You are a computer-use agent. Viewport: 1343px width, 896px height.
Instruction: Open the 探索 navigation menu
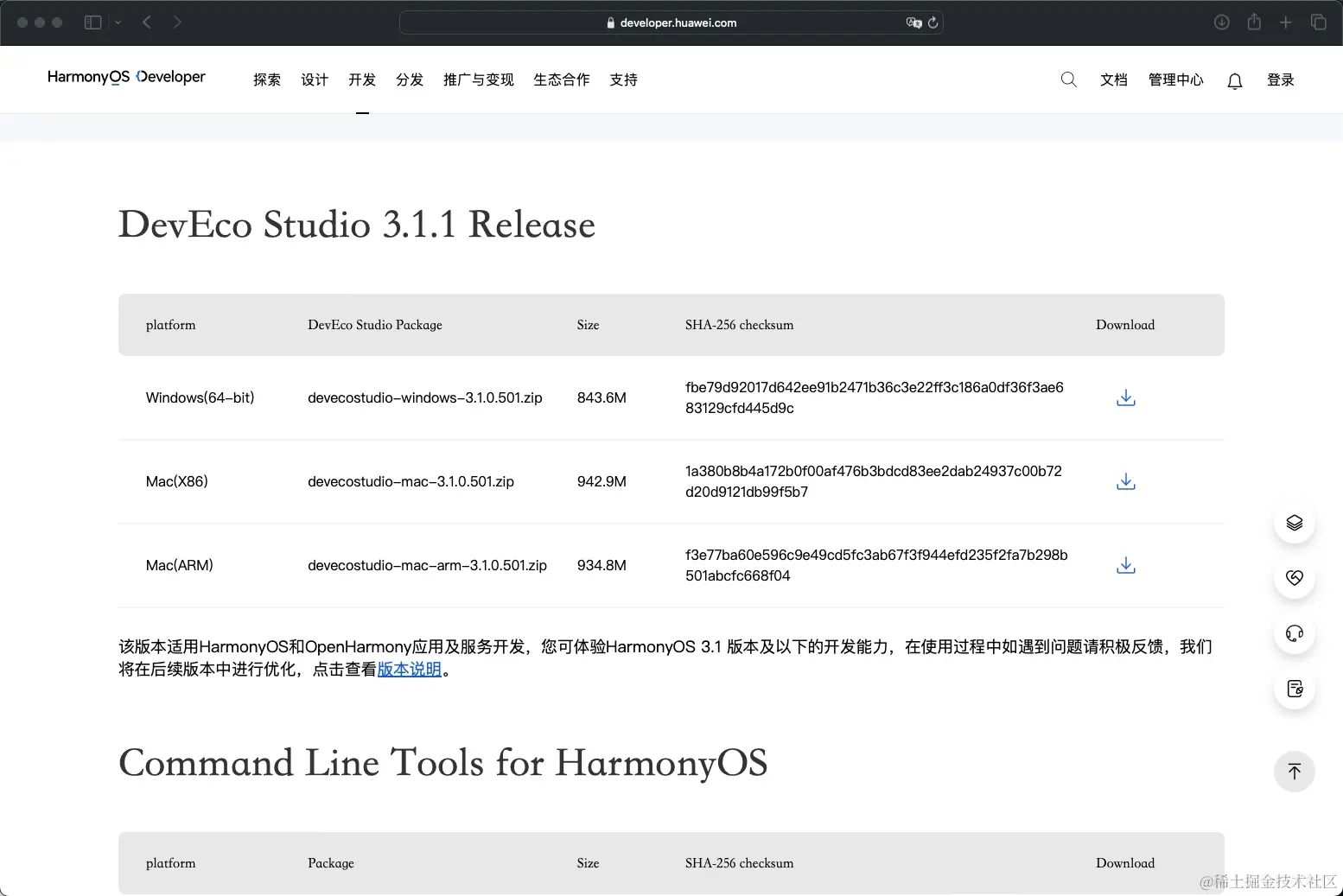click(267, 79)
